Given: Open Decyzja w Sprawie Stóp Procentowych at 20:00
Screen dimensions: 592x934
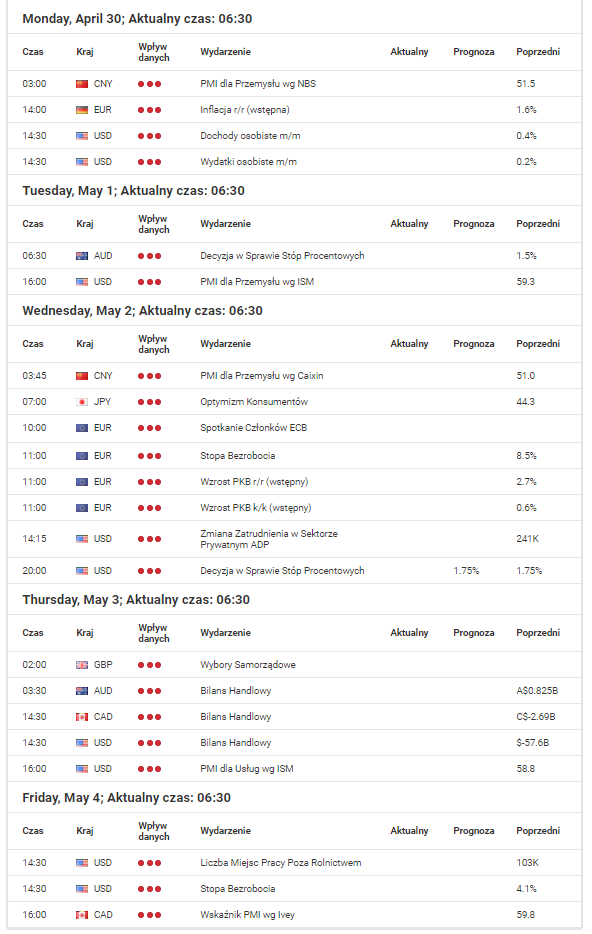Looking at the screenshot, I should tap(282, 571).
